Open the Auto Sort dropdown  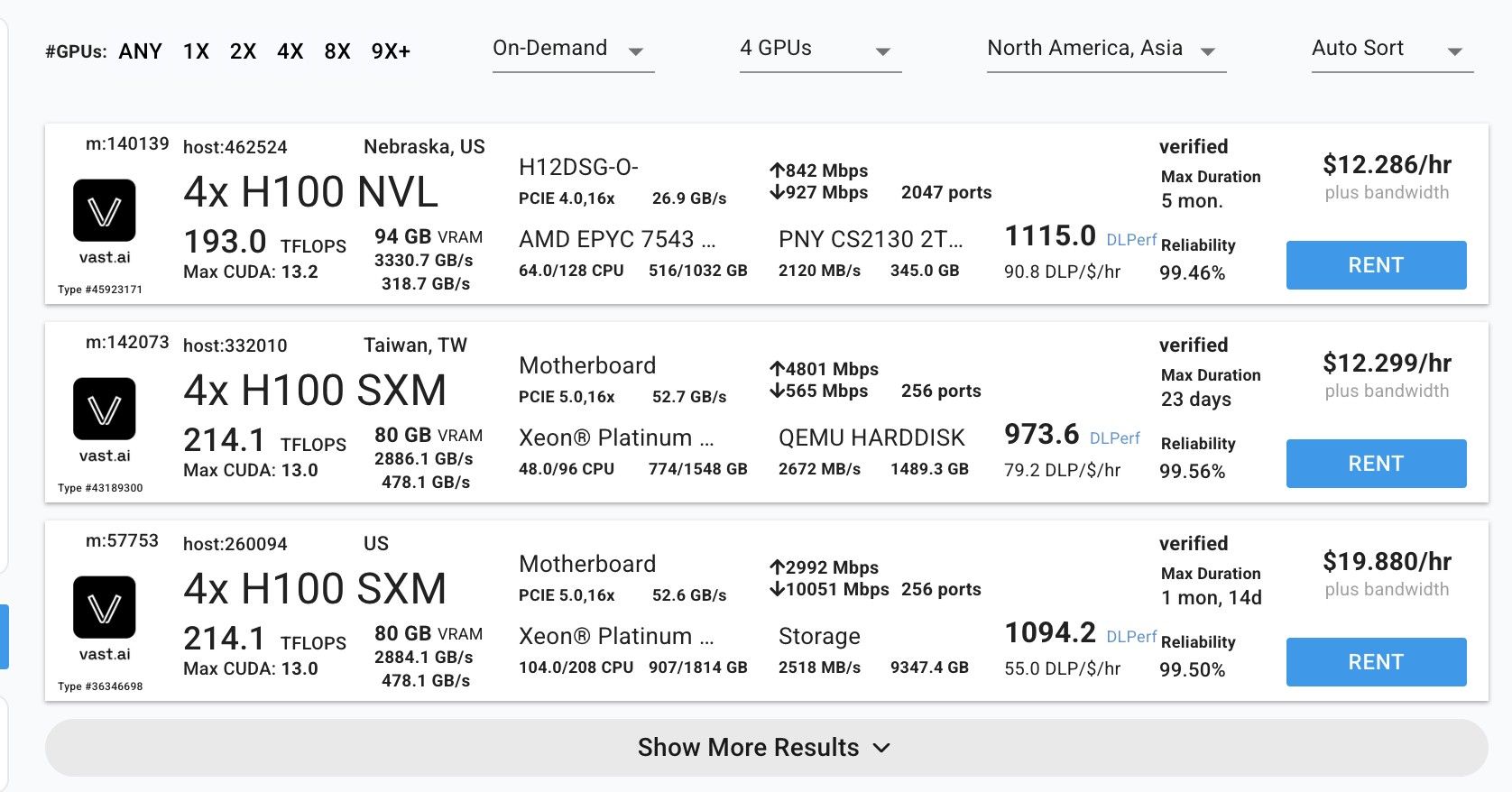[1392, 50]
